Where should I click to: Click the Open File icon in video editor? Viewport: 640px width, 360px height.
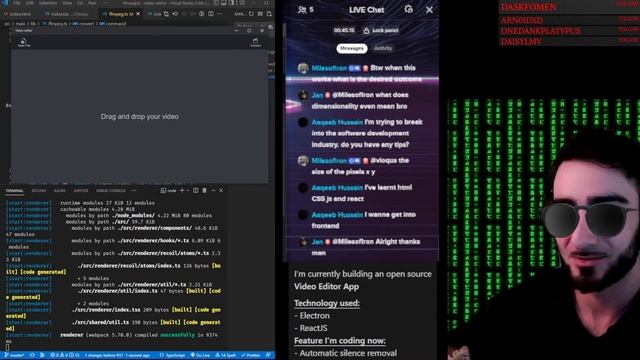(24, 42)
